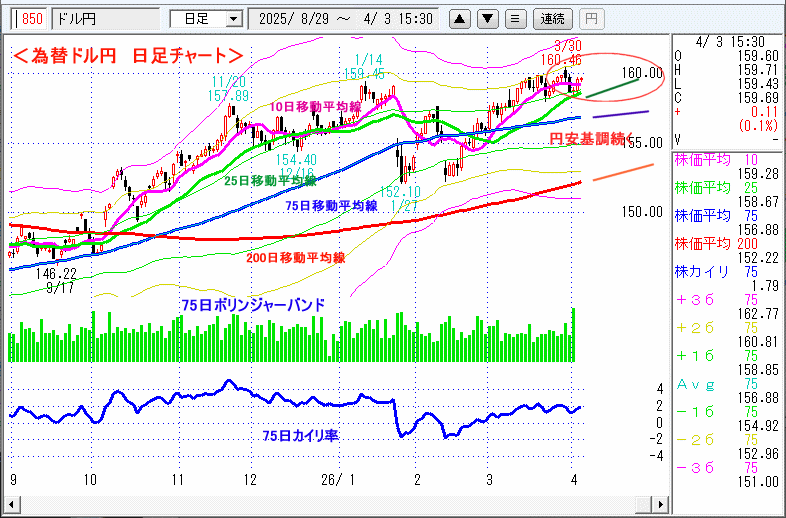Click the 連続 button
Image resolution: width=786 pixels, height=518 pixels.
(552, 19)
